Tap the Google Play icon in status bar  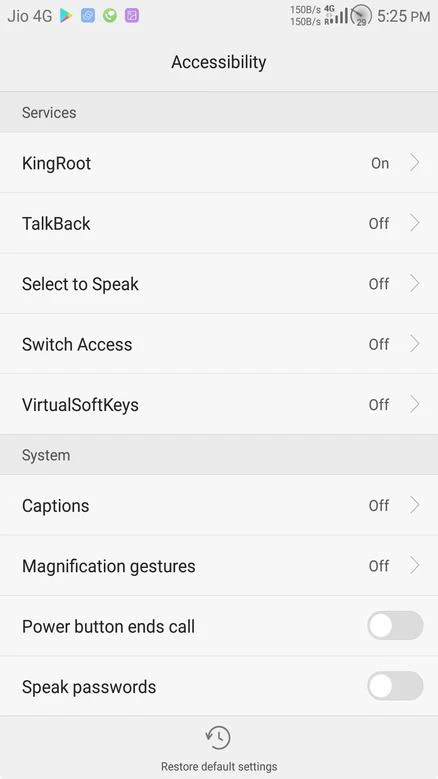tap(66, 16)
